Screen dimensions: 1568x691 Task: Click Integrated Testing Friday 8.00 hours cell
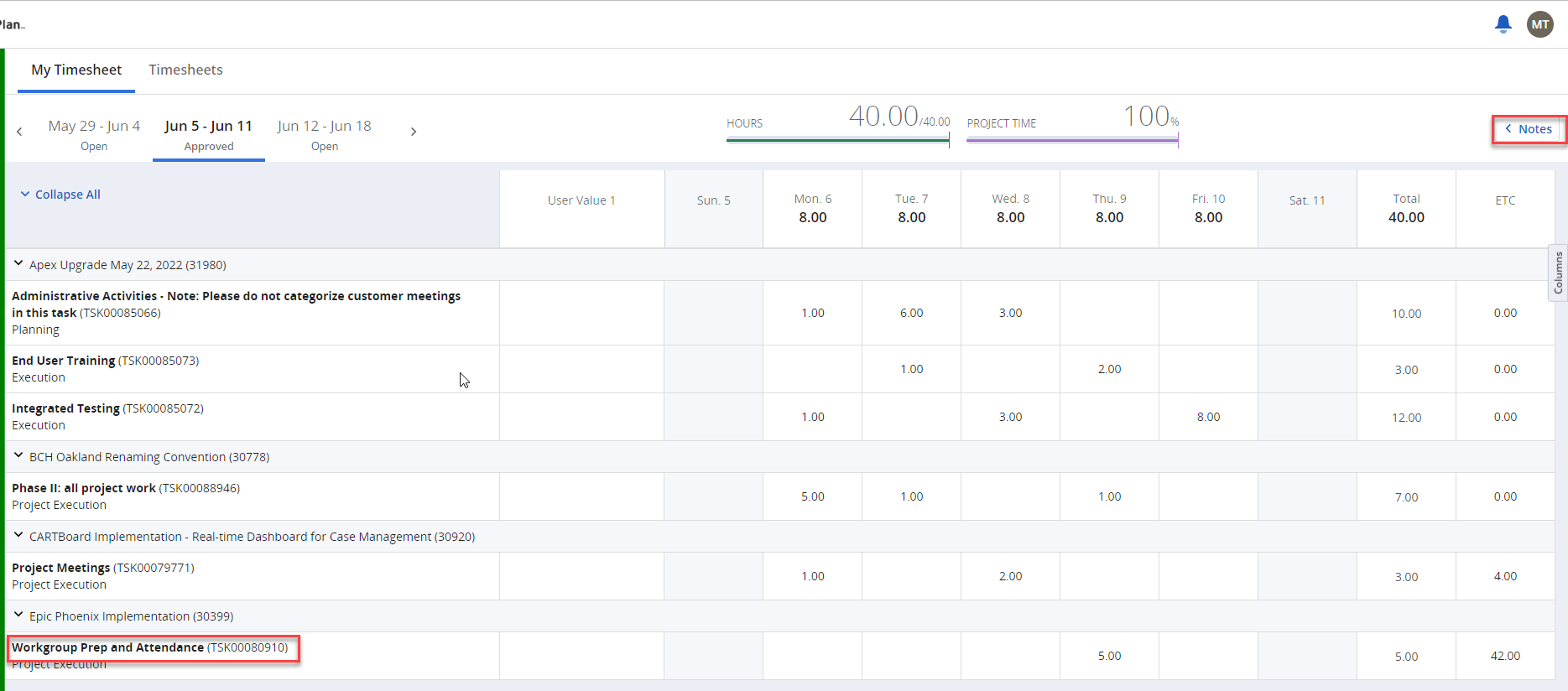tap(1208, 417)
